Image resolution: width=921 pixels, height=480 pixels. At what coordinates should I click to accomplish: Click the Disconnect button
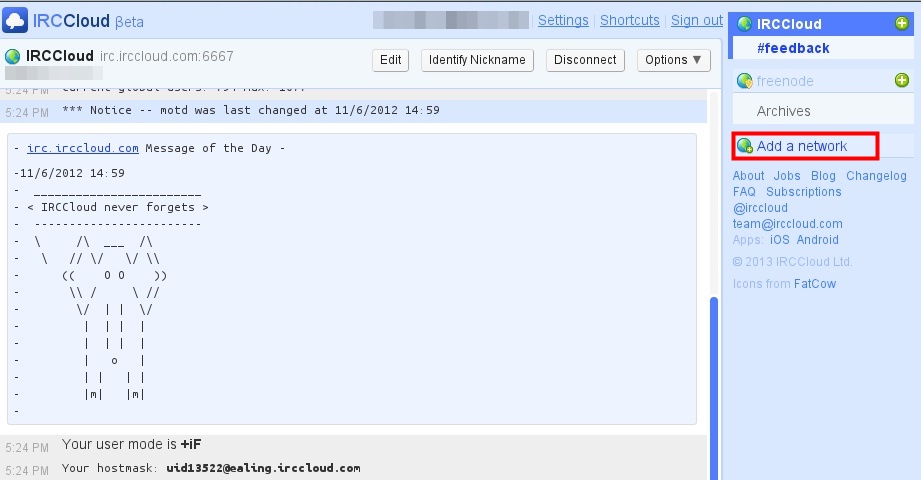[x=585, y=60]
